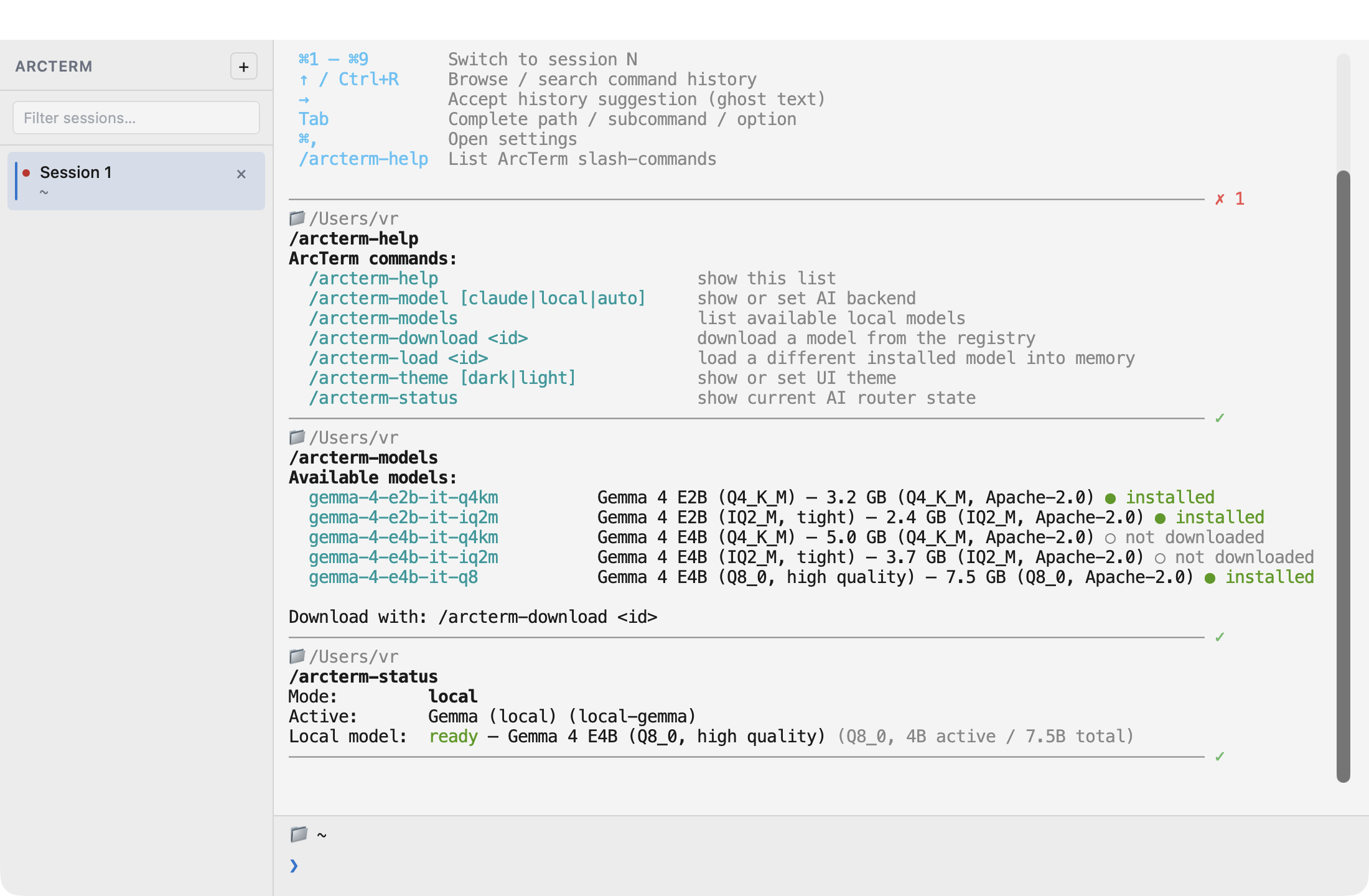Select Session 1 in the sidebar
The image size is (1369, 896).
136,181
